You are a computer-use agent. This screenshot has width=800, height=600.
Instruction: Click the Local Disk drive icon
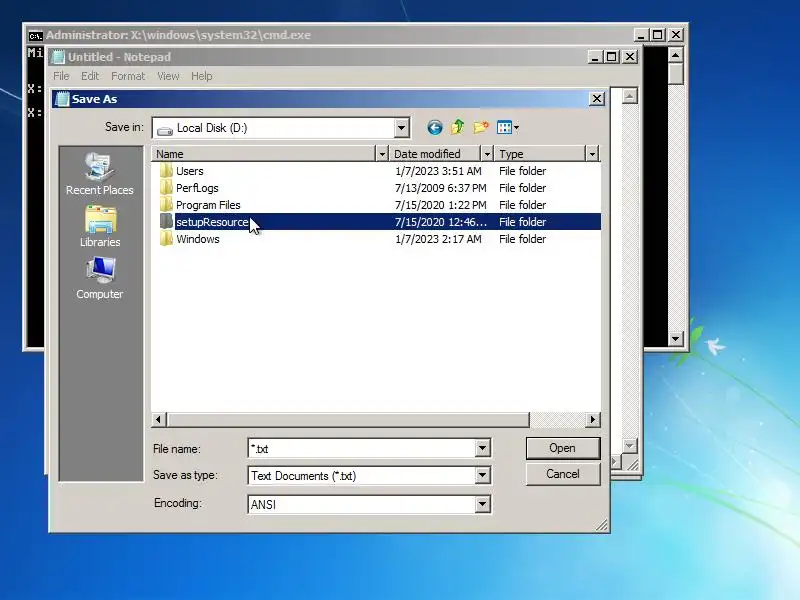[x=165, y=130]
